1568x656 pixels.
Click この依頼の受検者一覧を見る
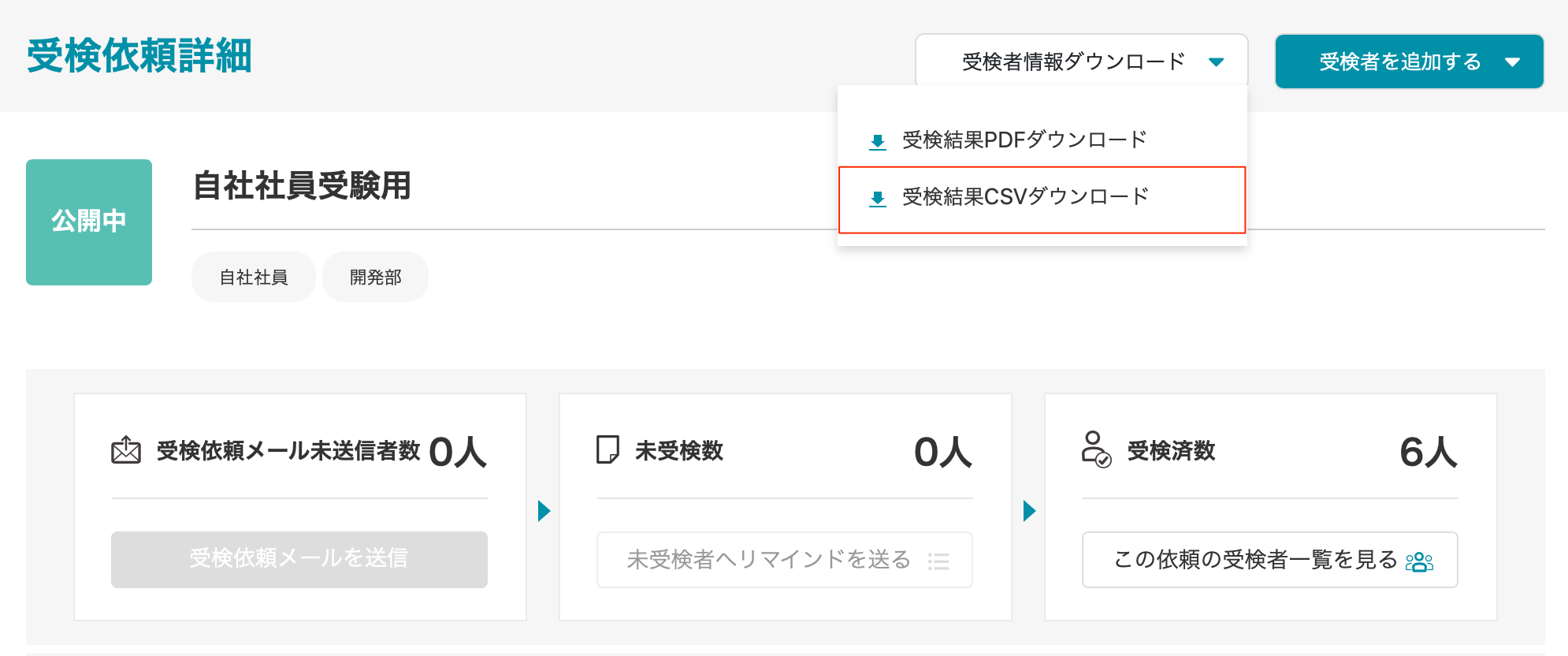coord(1269,561)
